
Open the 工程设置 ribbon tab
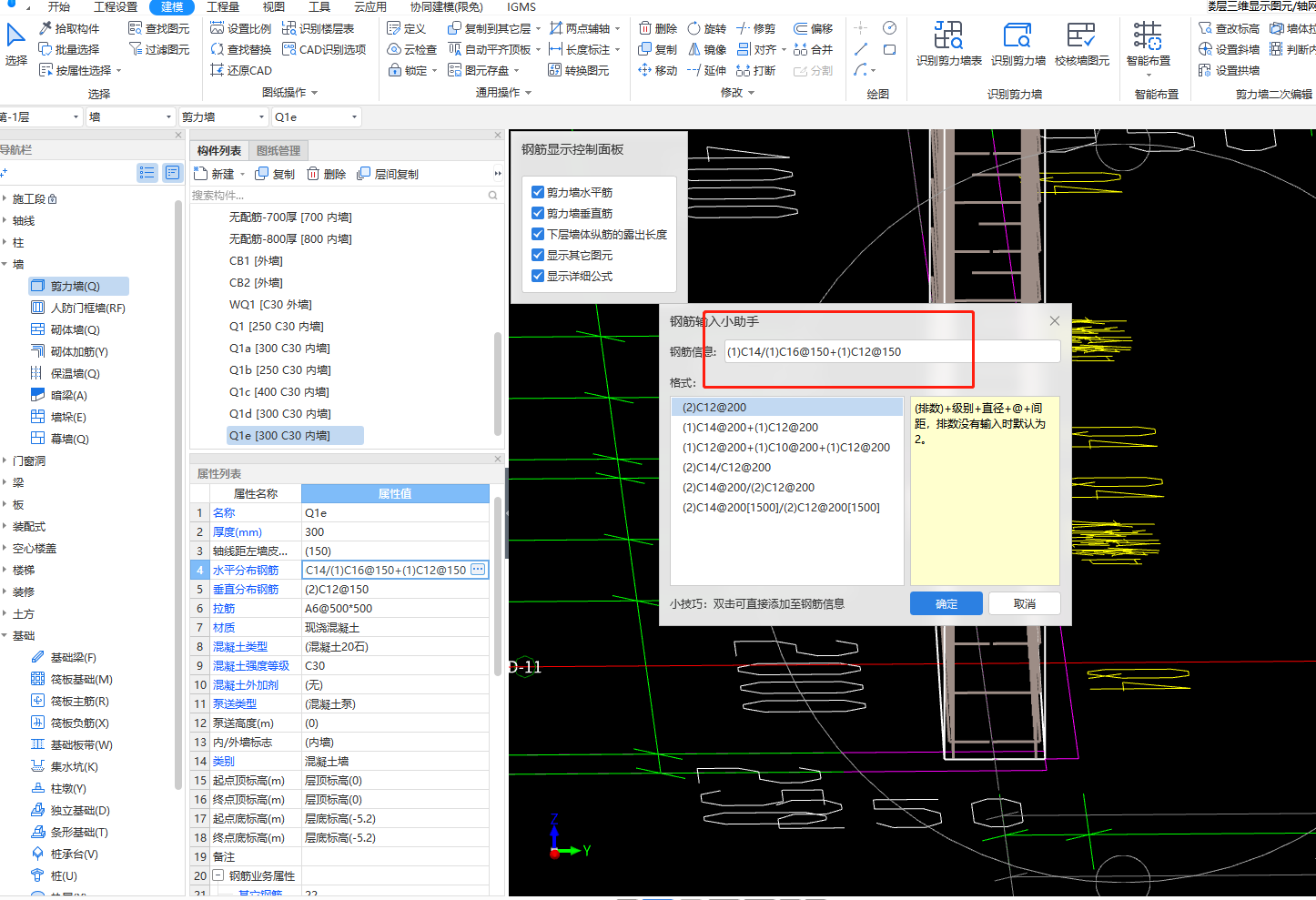pos(116,6)
